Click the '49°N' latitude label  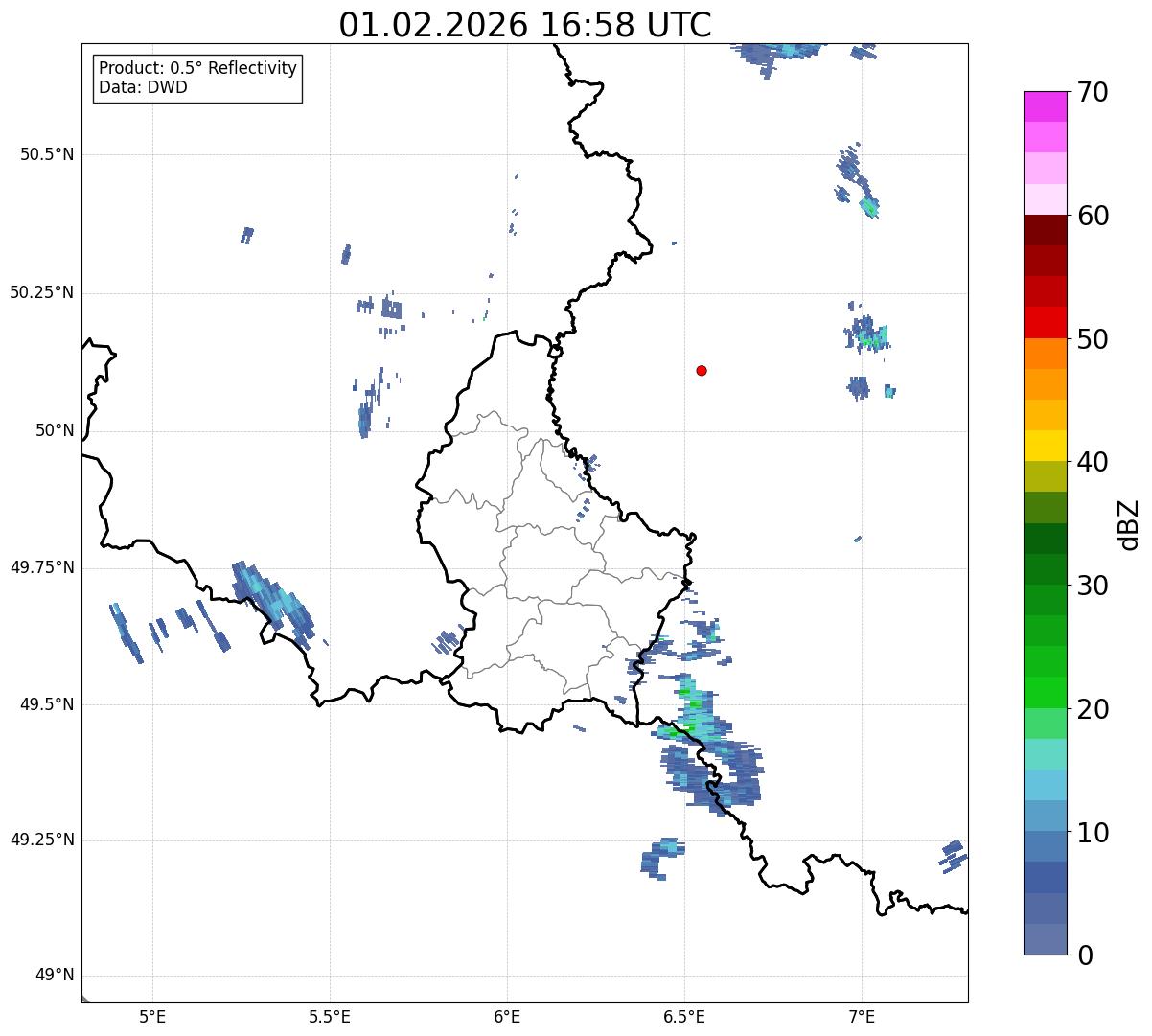[x=55, y=976]
